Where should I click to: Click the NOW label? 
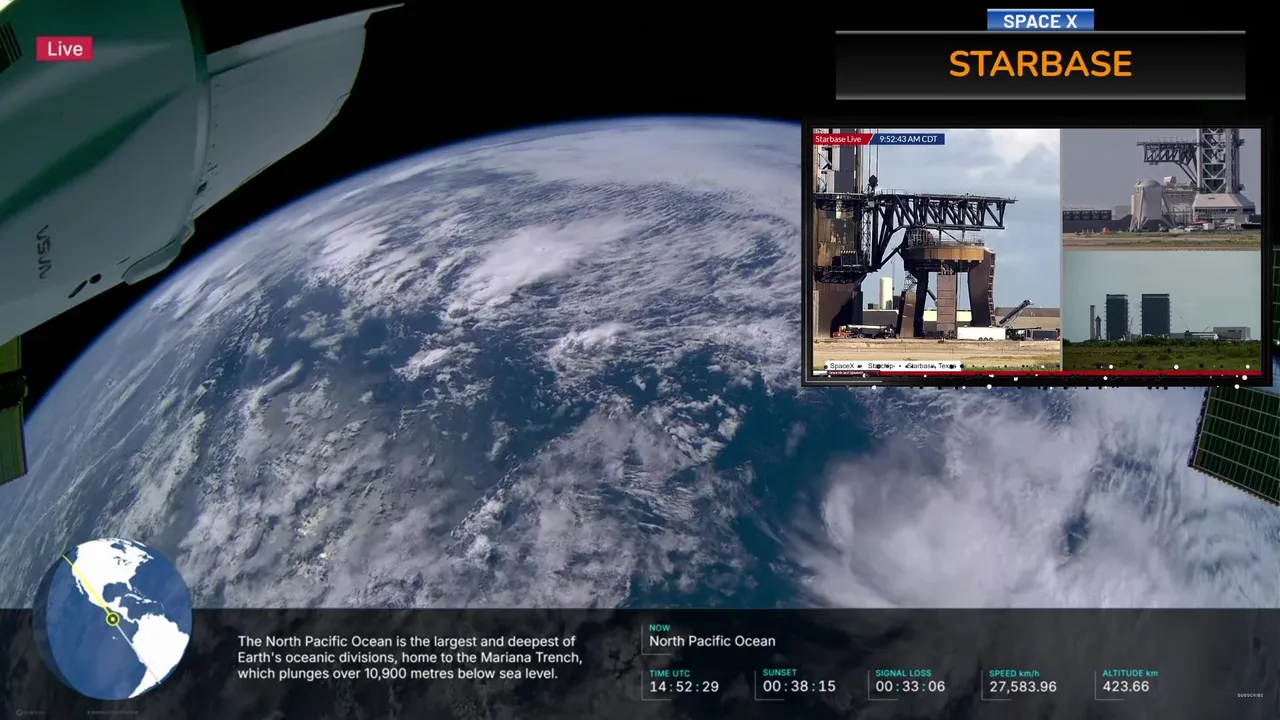tap(660, 627)
